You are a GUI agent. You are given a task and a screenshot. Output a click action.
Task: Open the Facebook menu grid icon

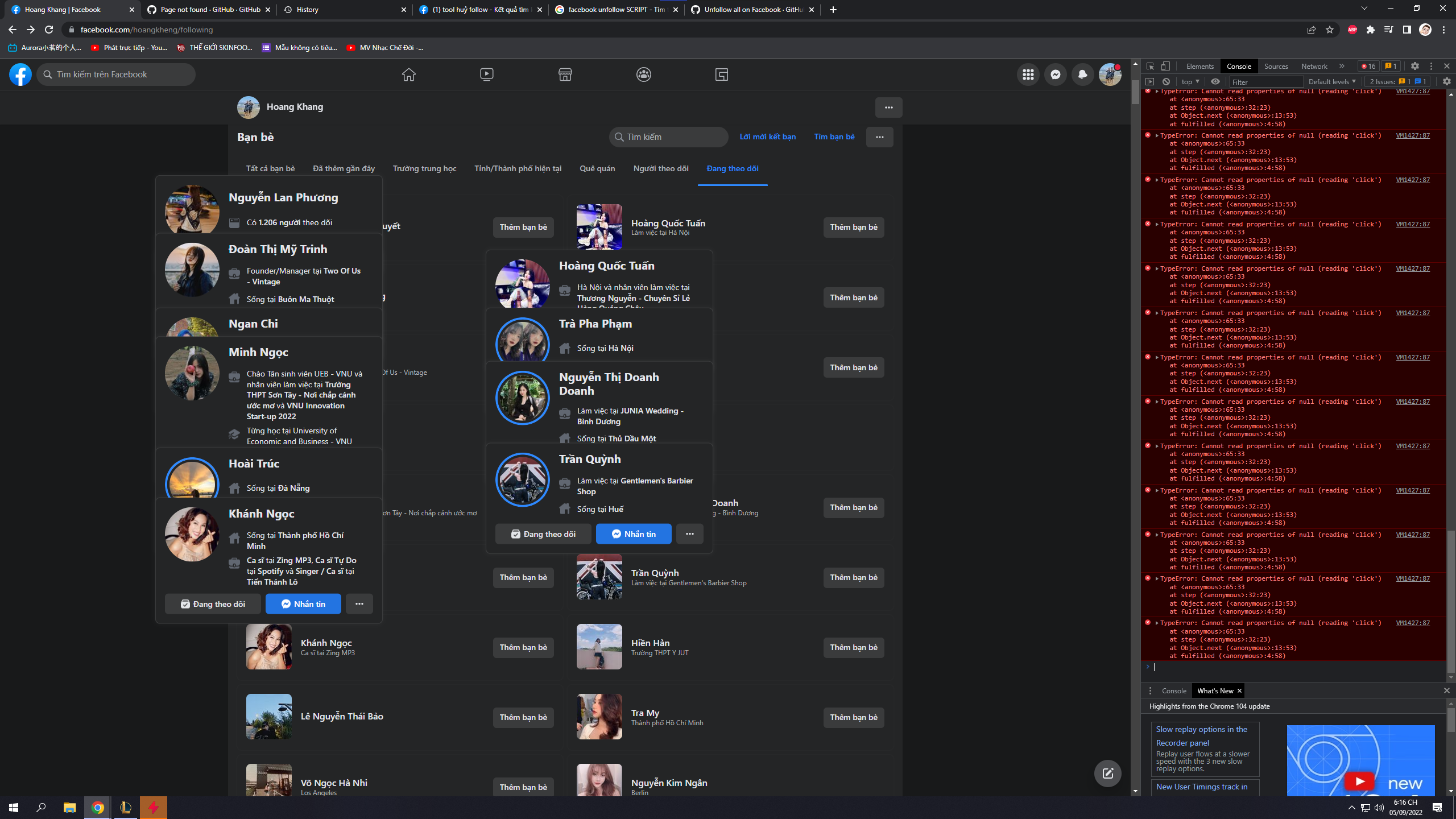coord(1028,75)
